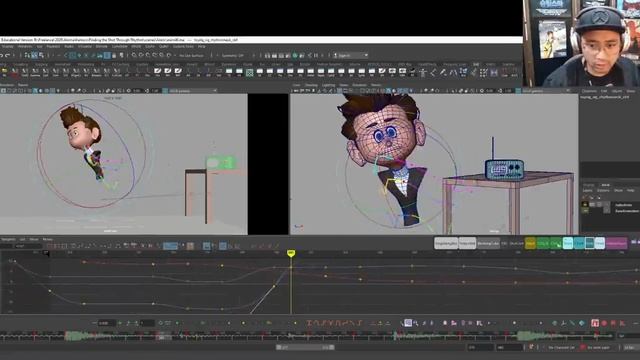This screenshot has width=640, height=360.
Task: Click the Stats value field in the Graph Editor
Action: [x=28, y=246]
